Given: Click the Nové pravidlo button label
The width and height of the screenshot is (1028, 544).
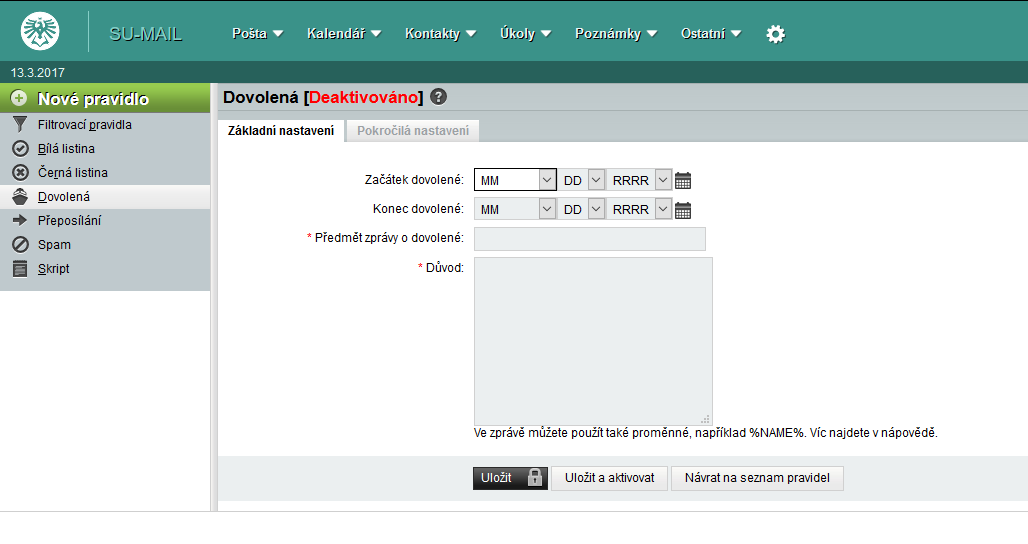Looking at the screenshot, I should point(93,99).
